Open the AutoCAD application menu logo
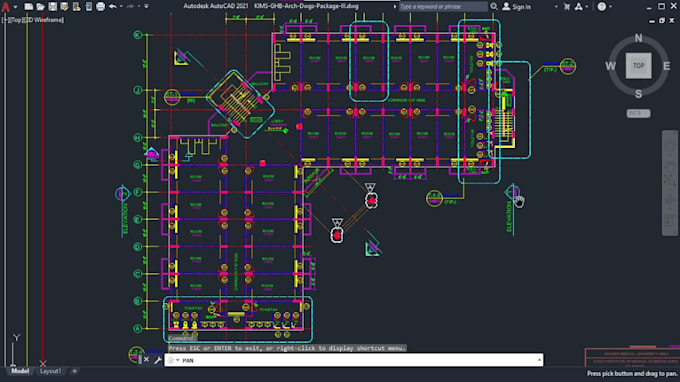 point(6,7)
